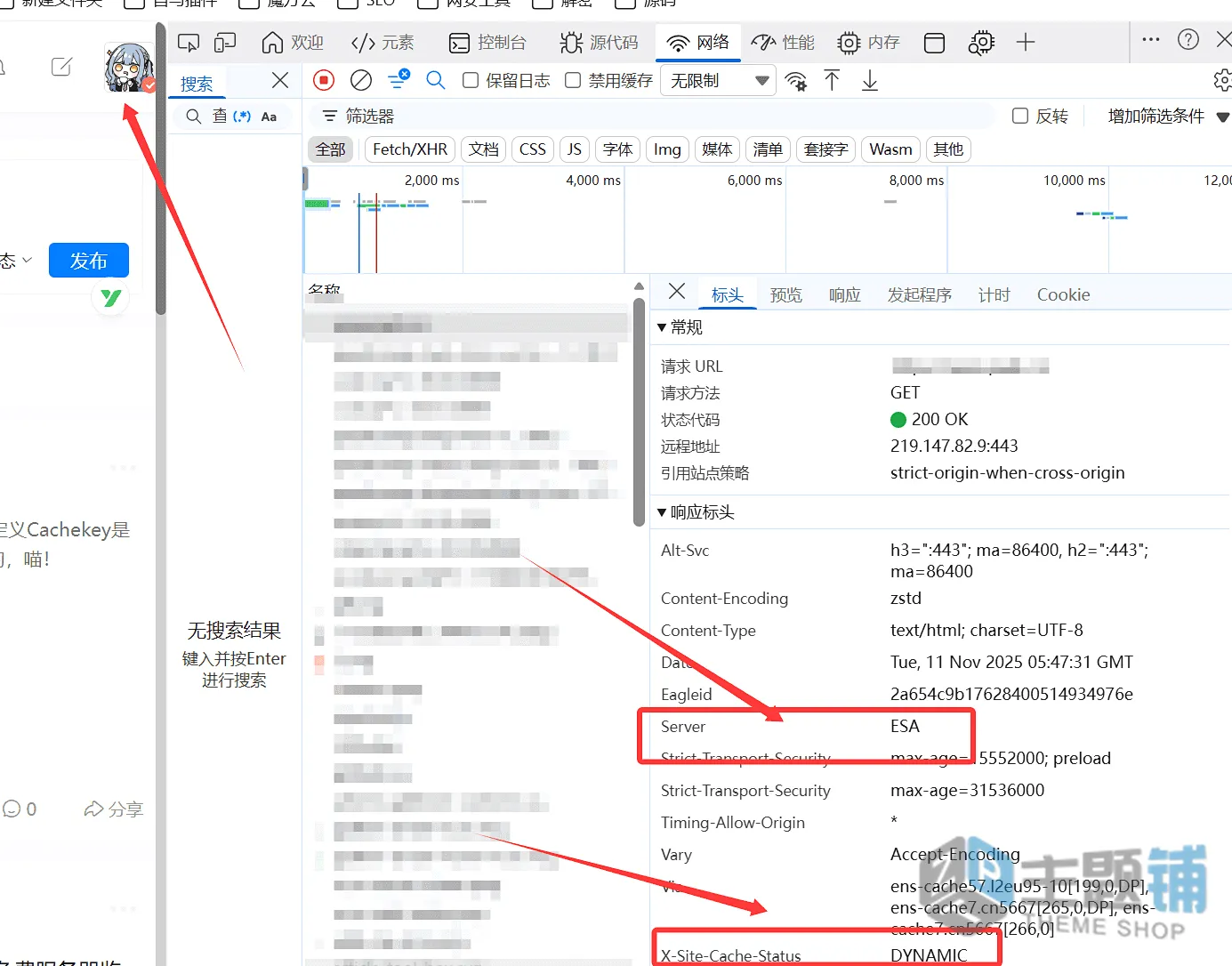Viewport: 1232px width, 966px height.
Task: Toggle regular expression search option
Action: (242, 117)
